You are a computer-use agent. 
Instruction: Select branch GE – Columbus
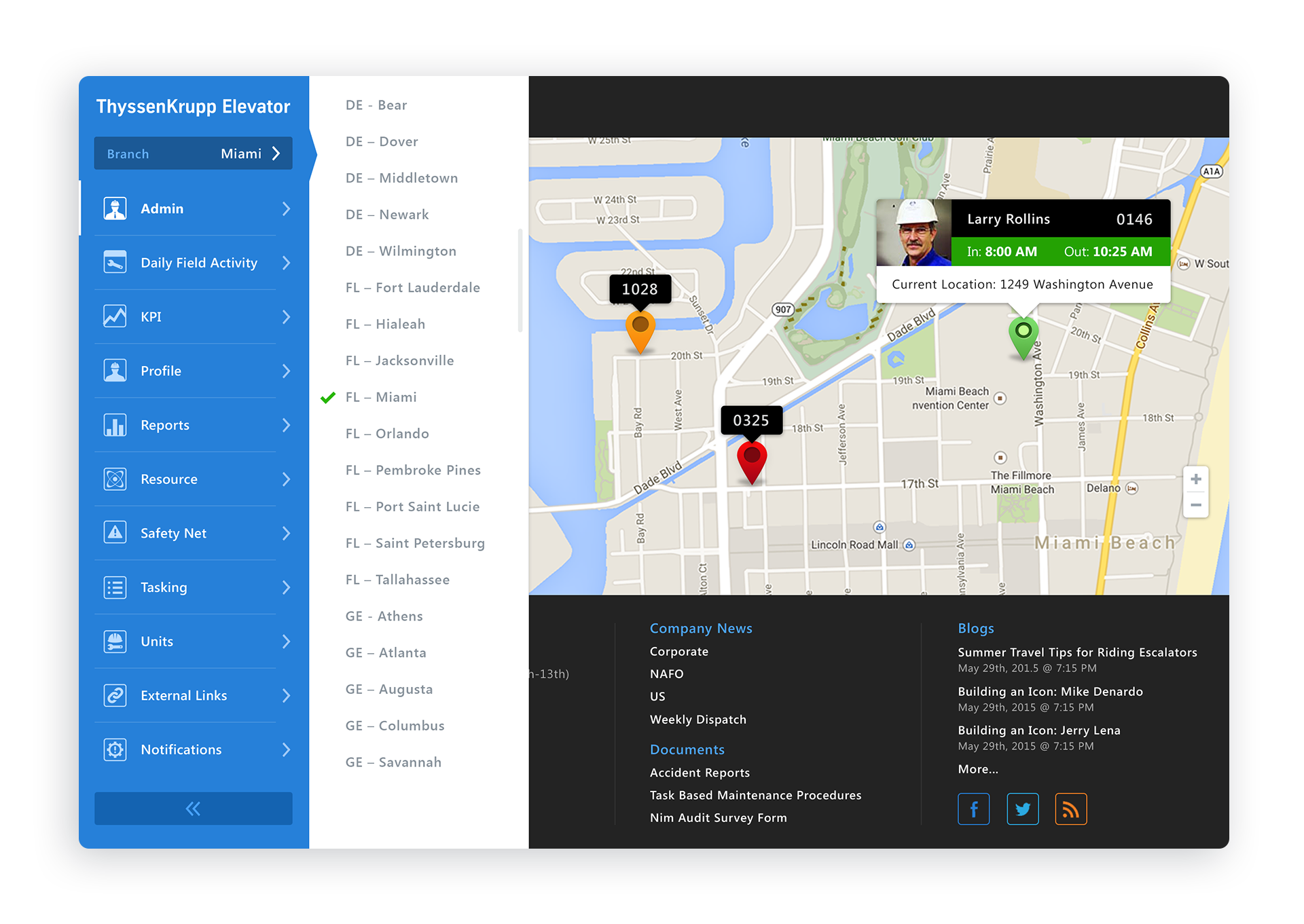click(395, 726)
